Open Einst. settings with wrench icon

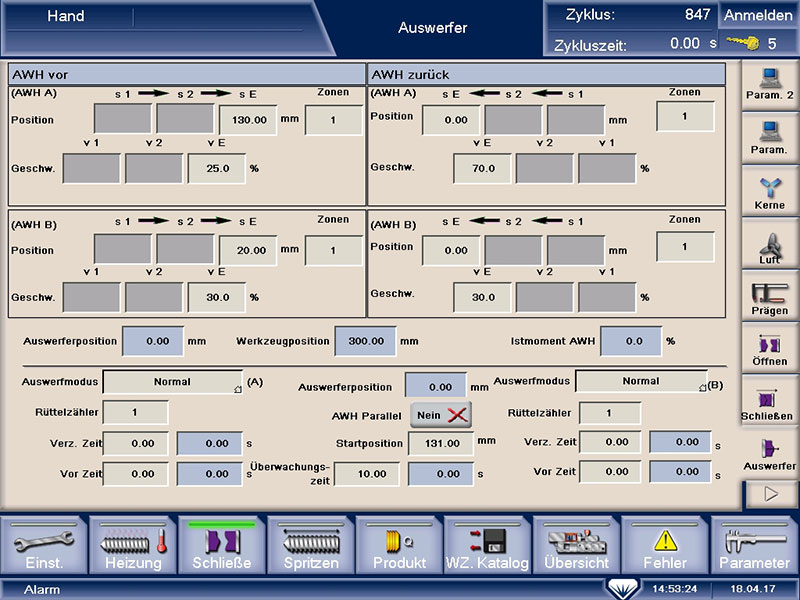(x=44, y=546)
